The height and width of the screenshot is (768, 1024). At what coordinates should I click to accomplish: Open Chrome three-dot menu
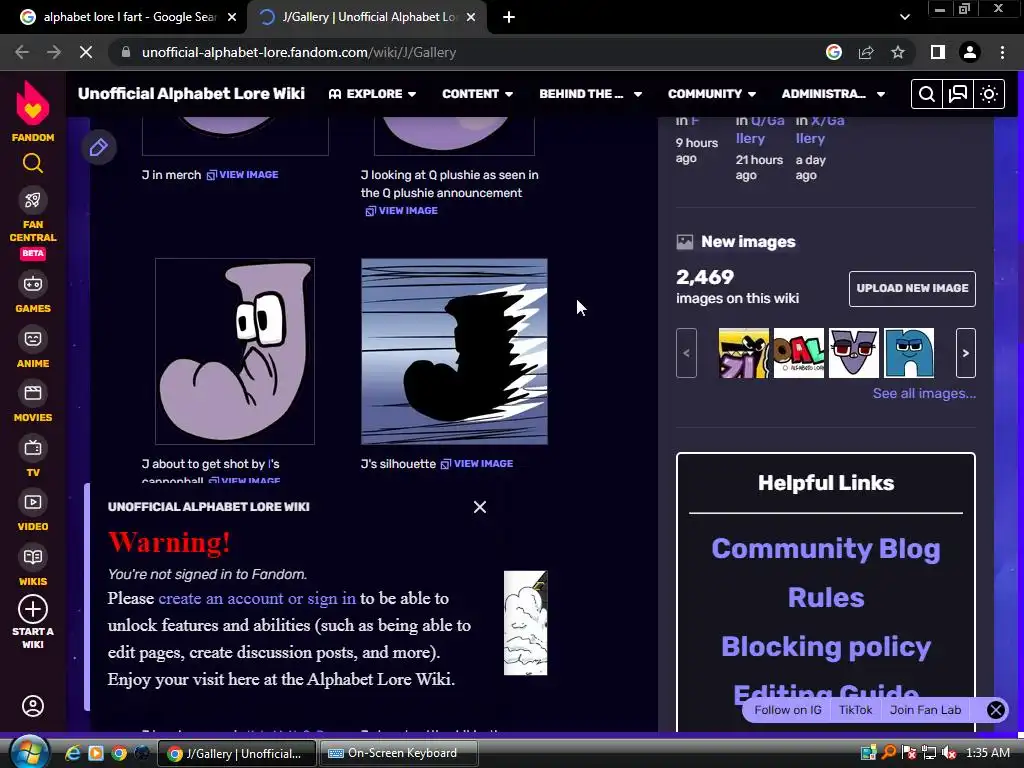(1002, 52)
